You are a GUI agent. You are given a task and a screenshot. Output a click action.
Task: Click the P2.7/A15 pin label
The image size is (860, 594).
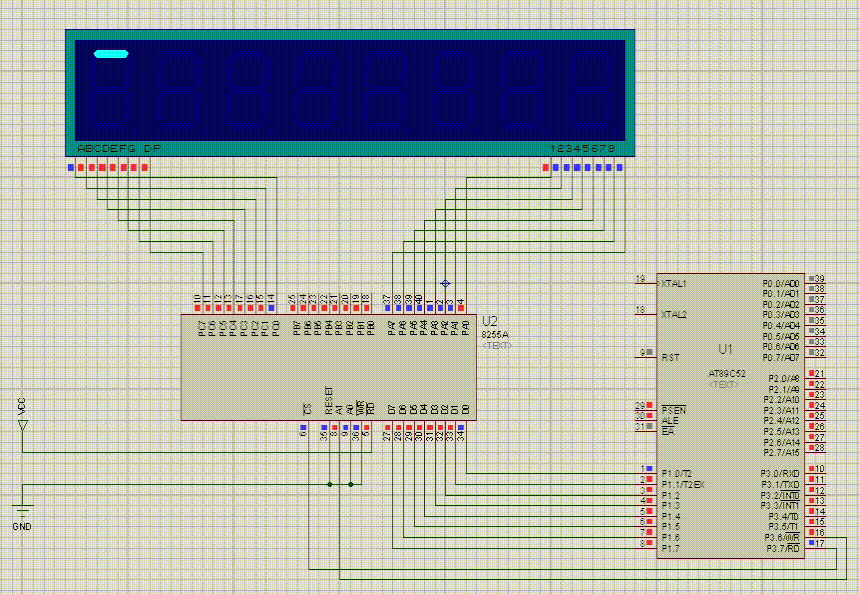tap(782, 452)
